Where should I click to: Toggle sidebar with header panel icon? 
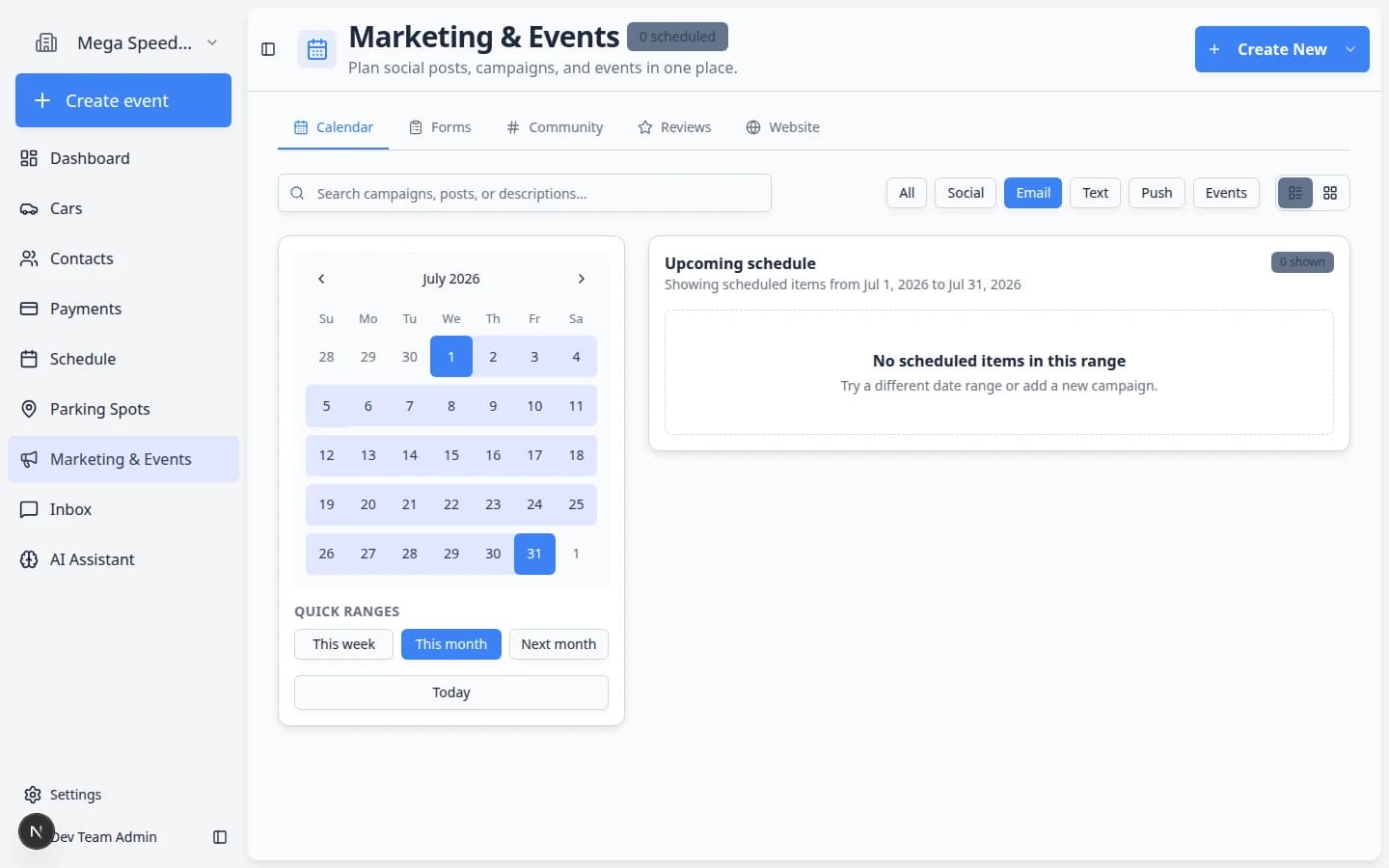pyautogui.click(x=268, y=49)
